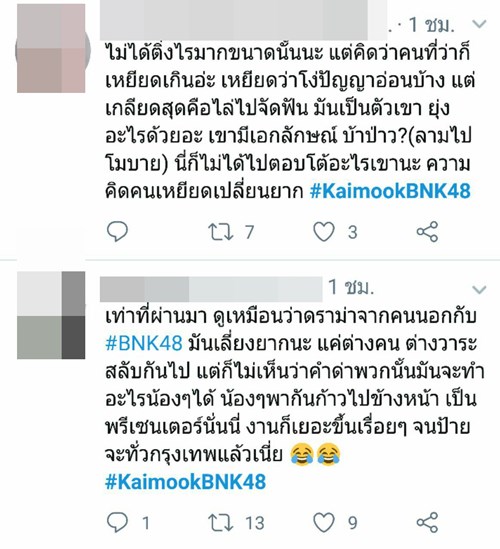Open #BNK48 hashtag in second tweet
The width and height of the screenshot is (500, 549).
coord(144,342)
